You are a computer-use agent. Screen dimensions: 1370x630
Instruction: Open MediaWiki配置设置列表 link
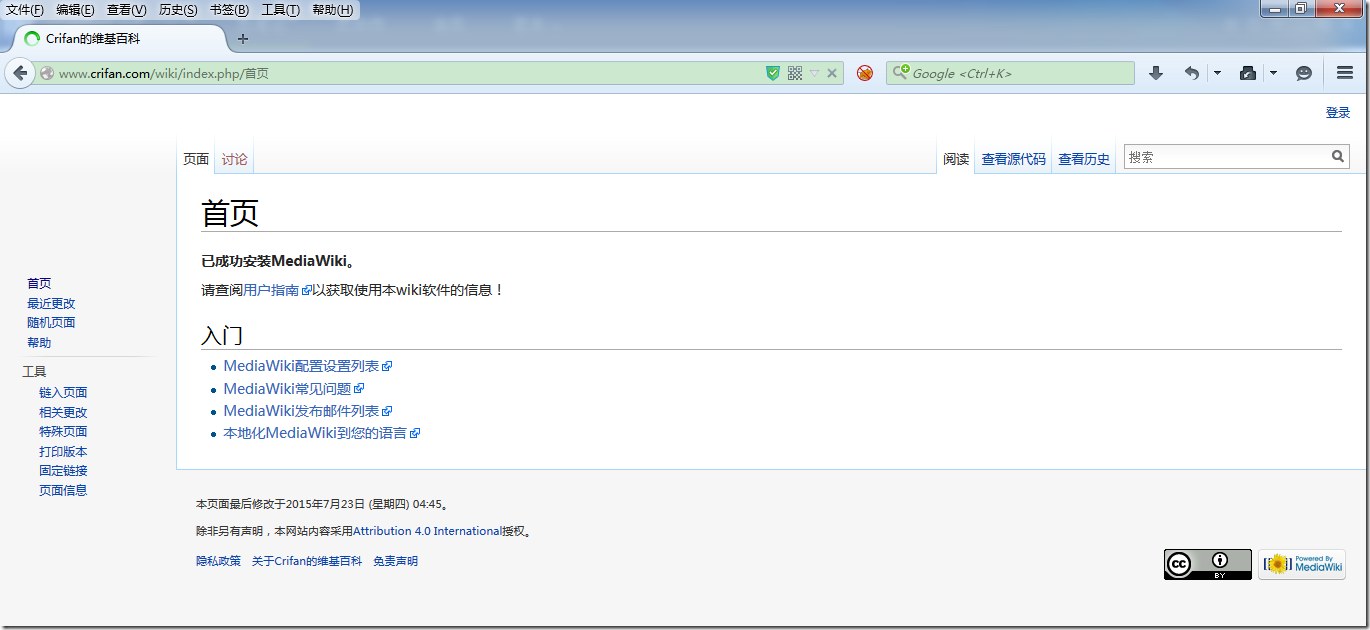tap(308, 367)
